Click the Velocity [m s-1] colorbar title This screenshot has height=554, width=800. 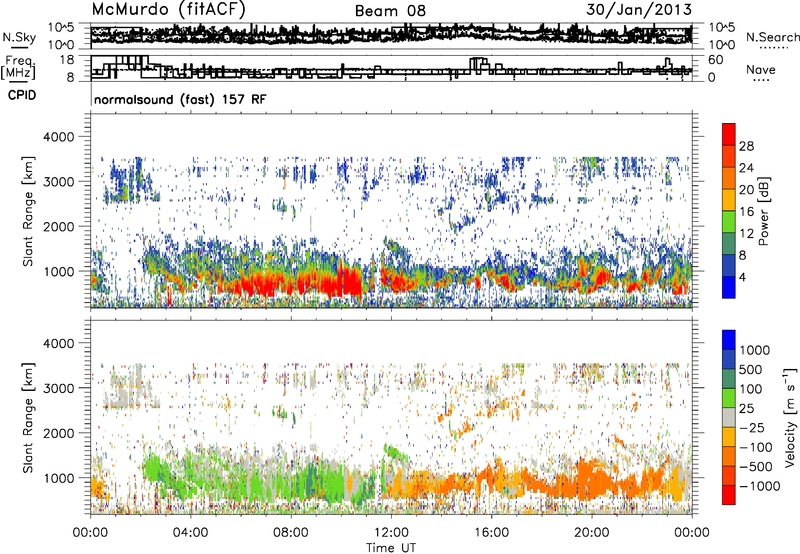(790, 417)
